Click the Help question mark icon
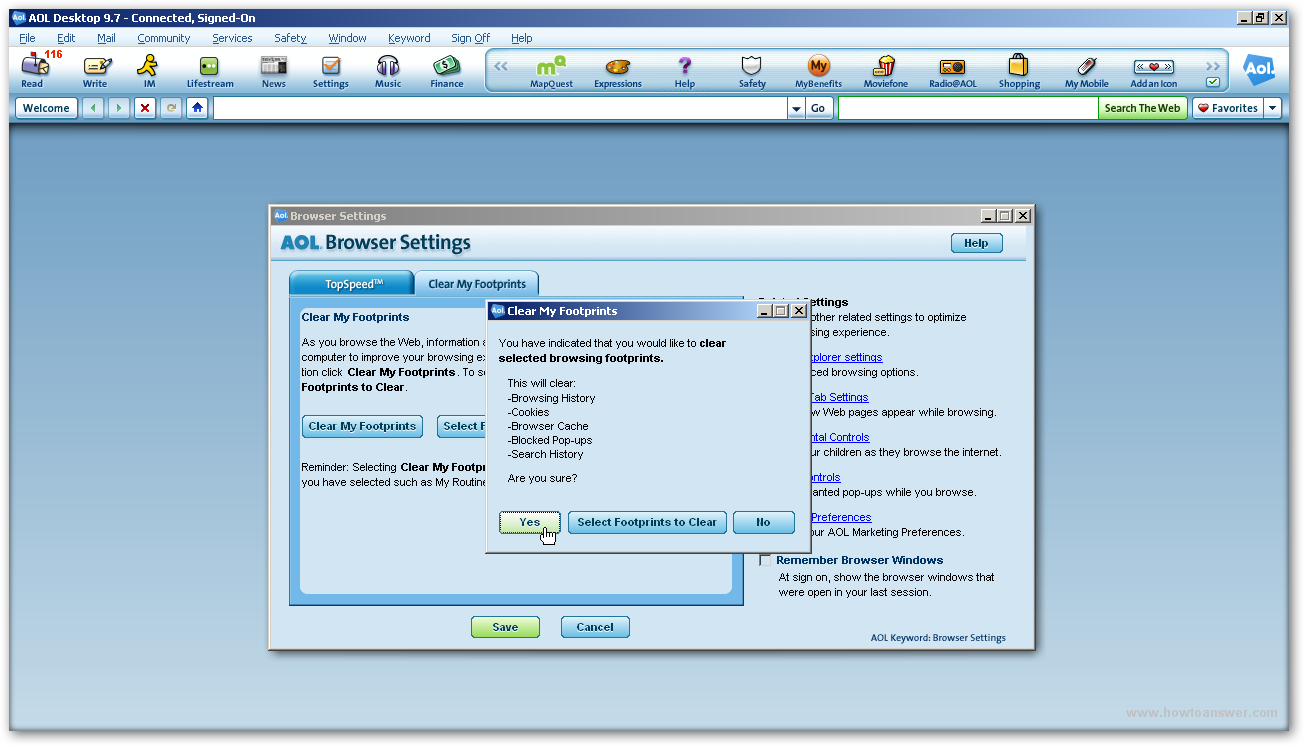 point(685,71)
